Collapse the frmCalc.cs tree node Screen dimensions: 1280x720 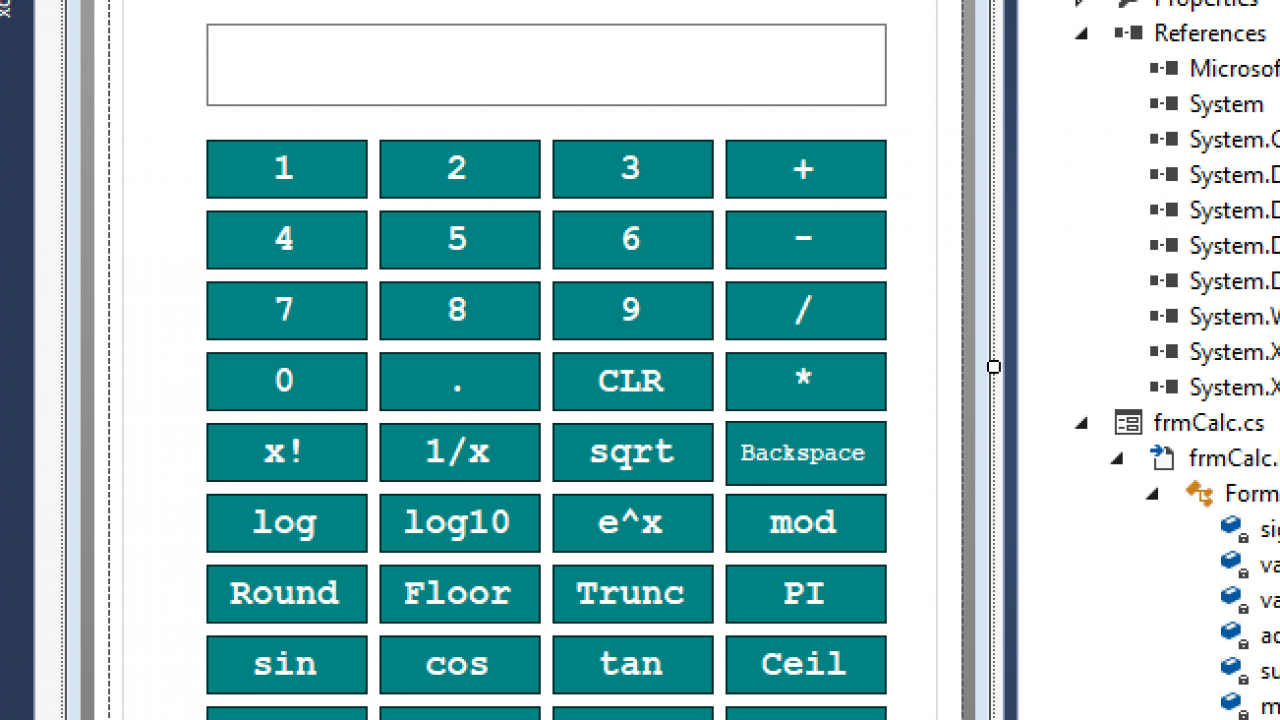tap(1082, 424)
